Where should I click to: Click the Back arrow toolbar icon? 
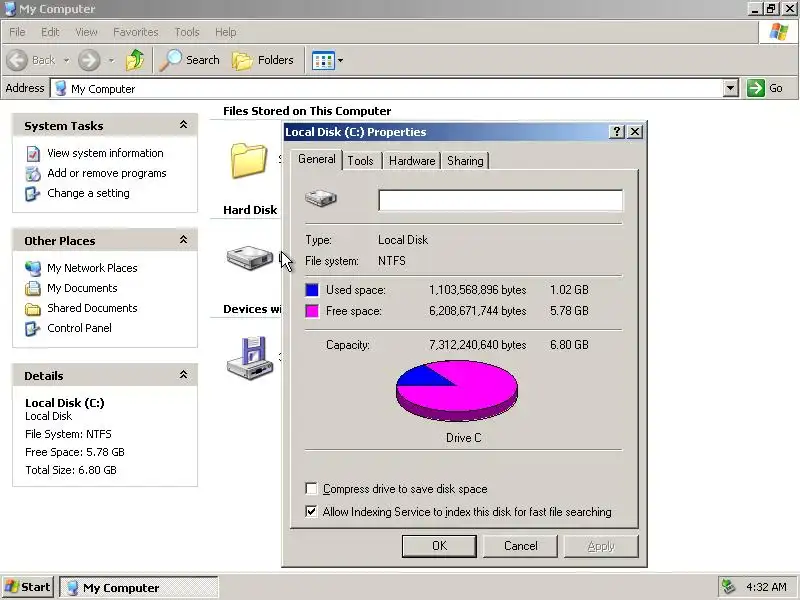17,60
